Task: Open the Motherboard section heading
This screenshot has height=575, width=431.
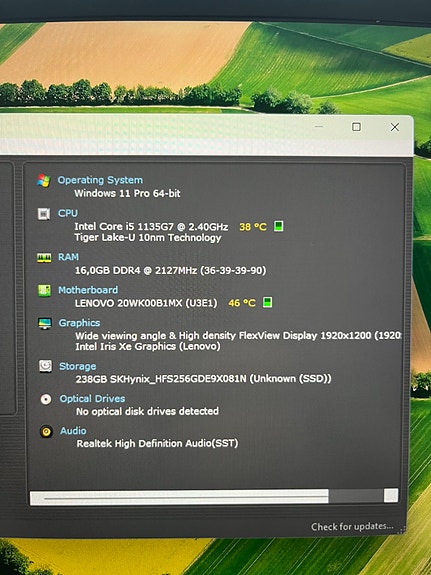Action: (88, 290)
